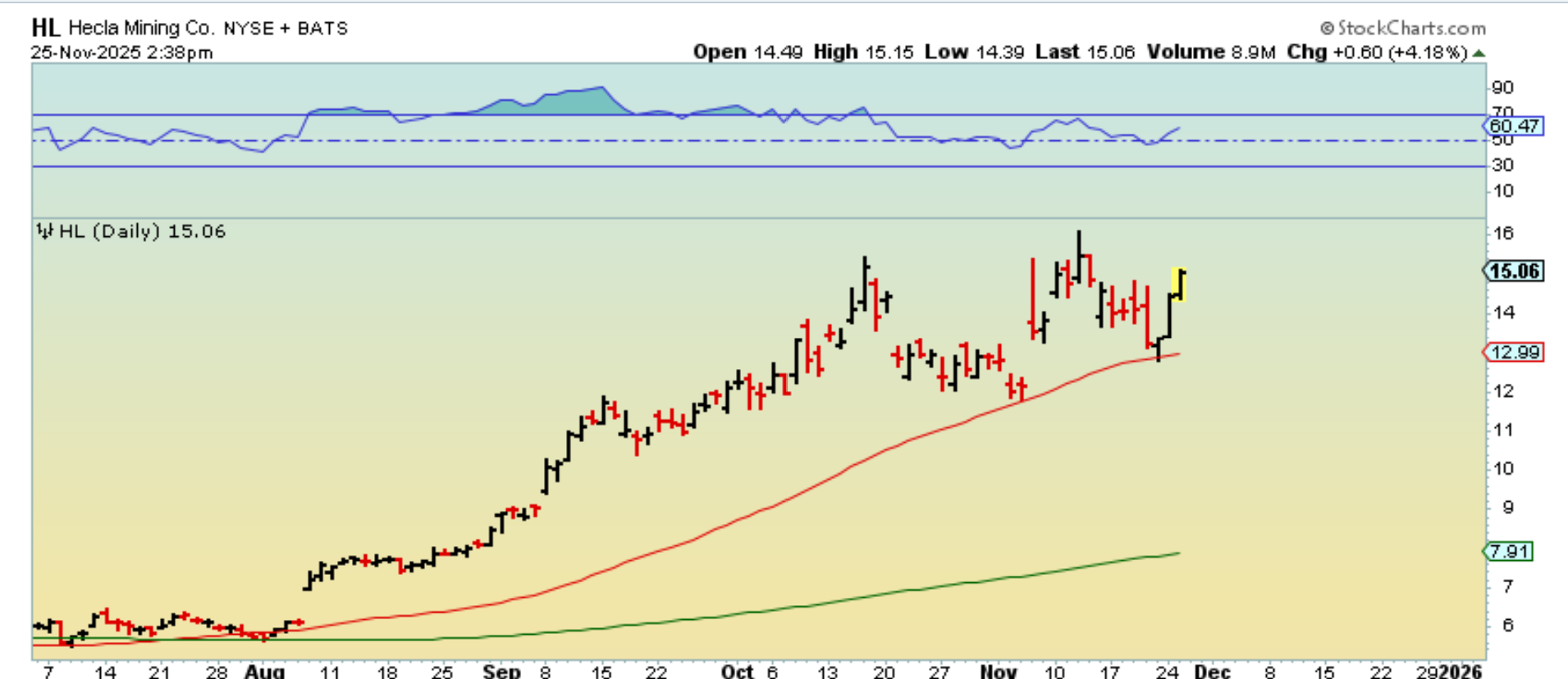Click the 15.06 current price tag on price axis
The image size is (1568, 679).
[1514, 271]
